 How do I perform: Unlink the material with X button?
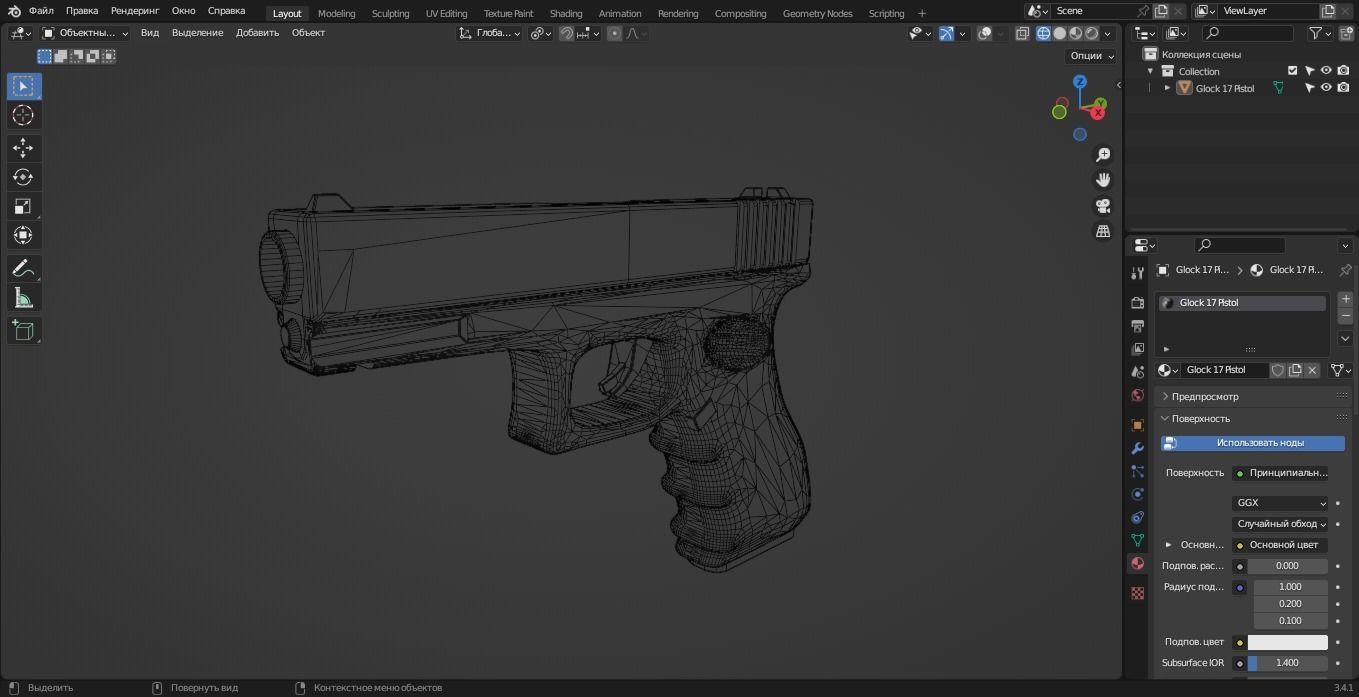(x=1312, y=370)
